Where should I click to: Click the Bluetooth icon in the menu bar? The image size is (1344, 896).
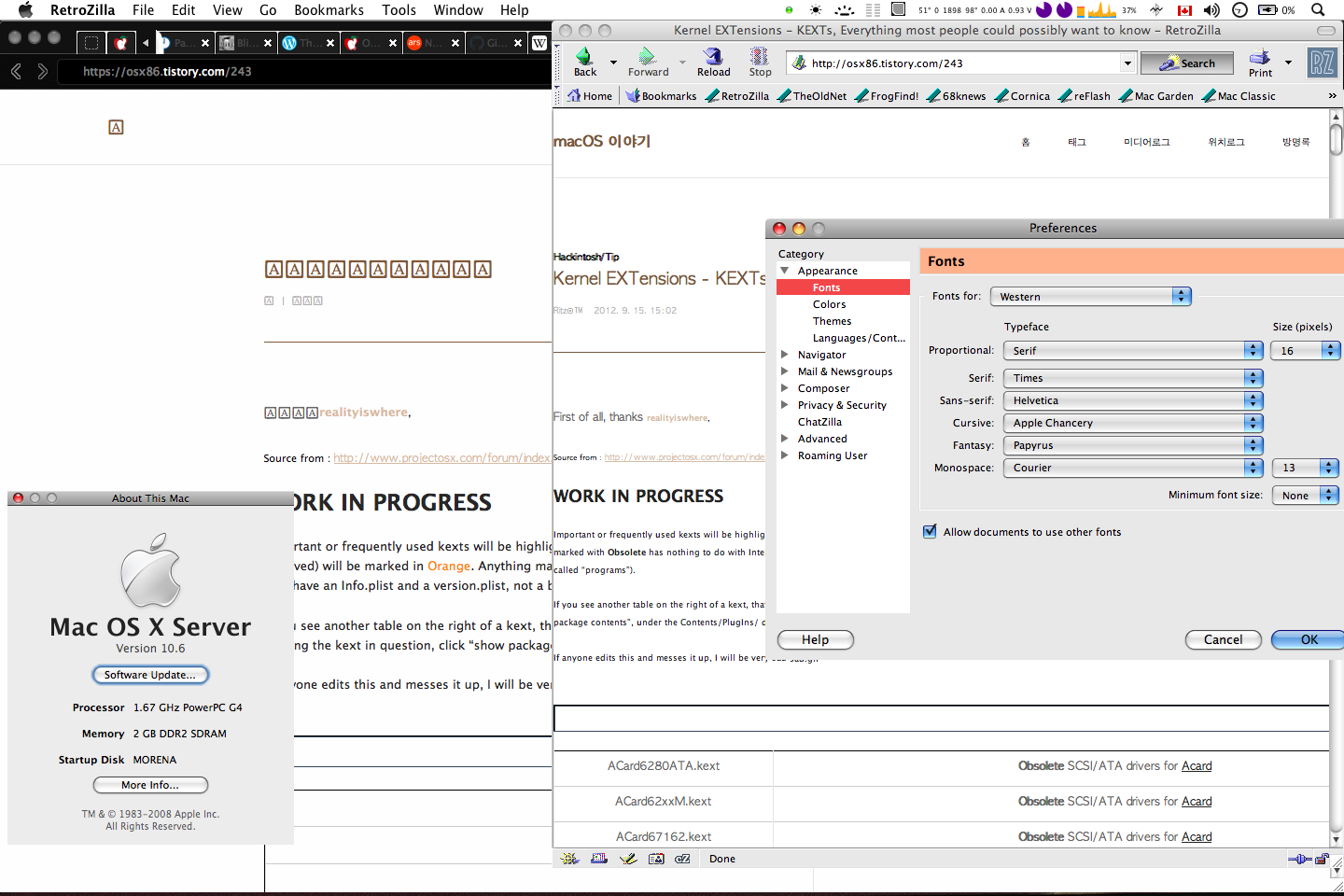tap(1156, 10)
